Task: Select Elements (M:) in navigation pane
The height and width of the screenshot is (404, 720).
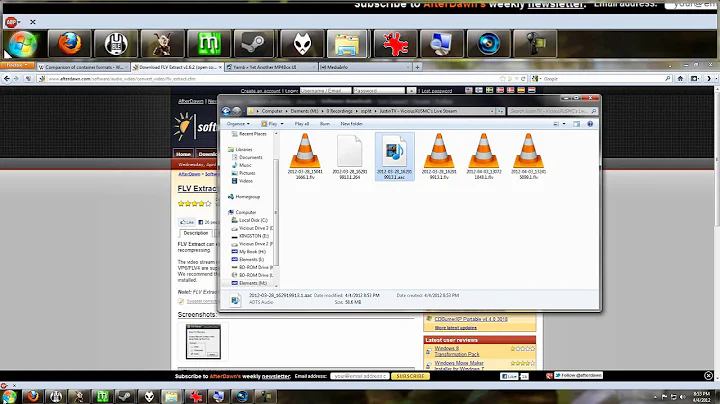Action: (253, 283)
